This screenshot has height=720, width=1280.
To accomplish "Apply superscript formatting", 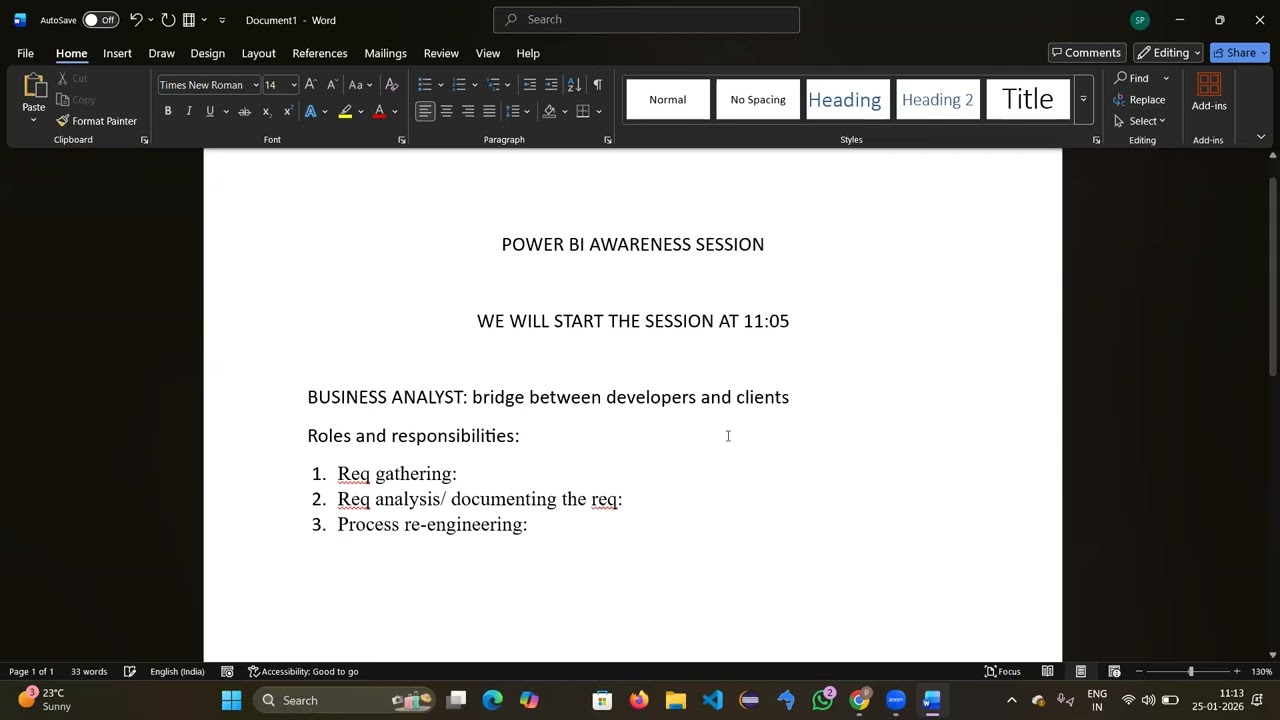I will (x=288, y=111).
